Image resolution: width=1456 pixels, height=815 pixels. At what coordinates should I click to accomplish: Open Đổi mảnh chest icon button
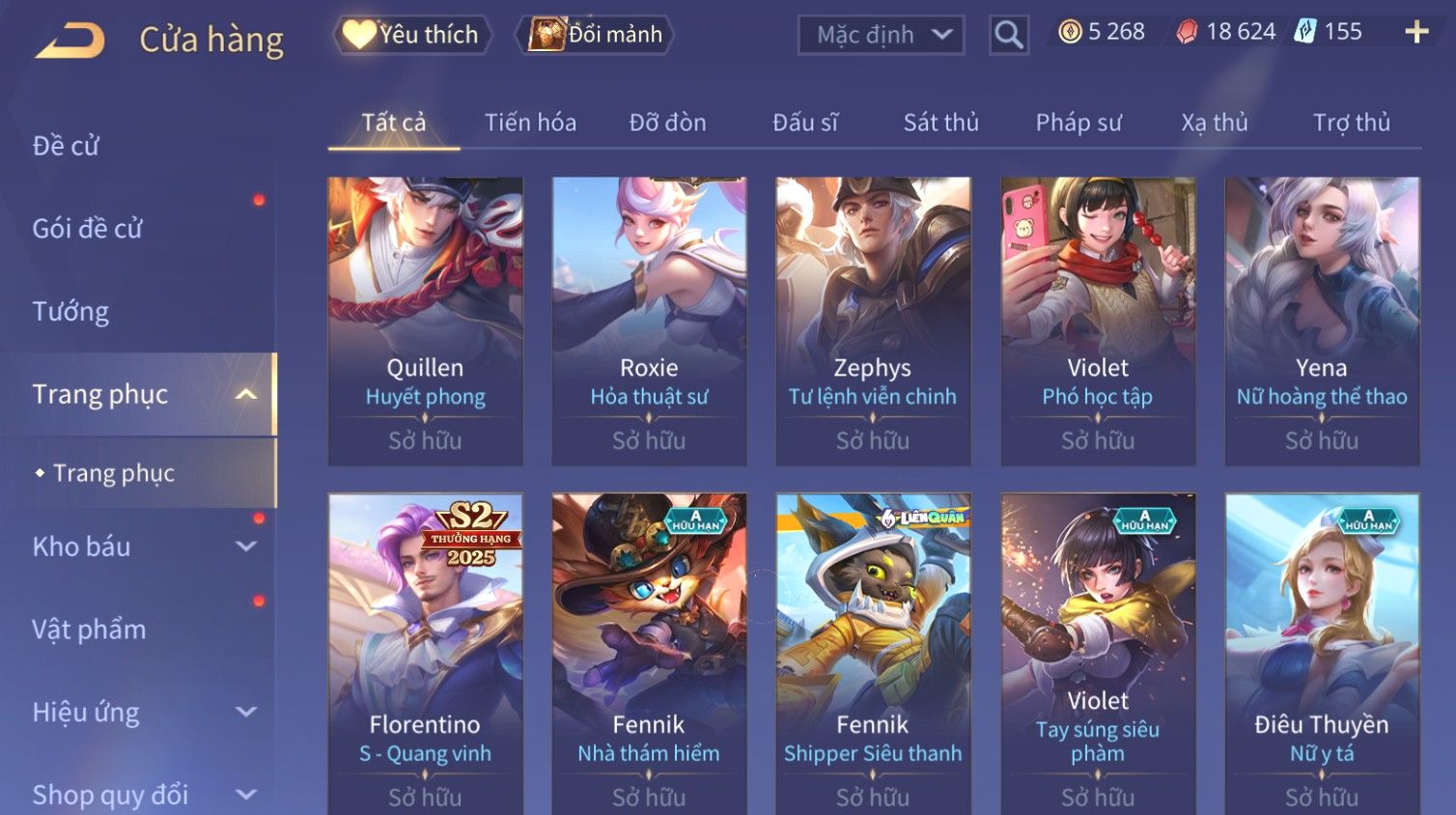point(596,35)
